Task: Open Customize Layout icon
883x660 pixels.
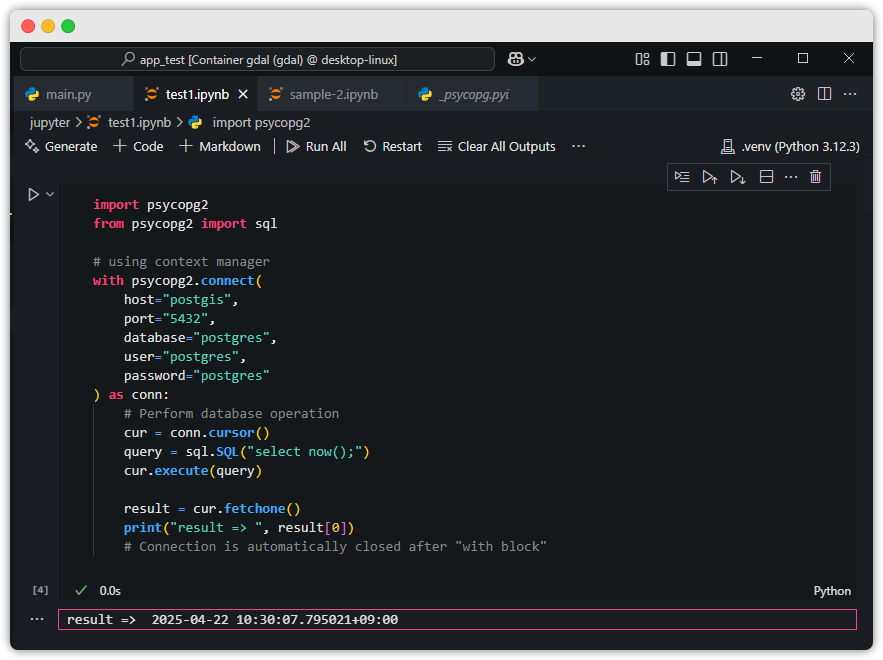Action: tap(643, 59)
